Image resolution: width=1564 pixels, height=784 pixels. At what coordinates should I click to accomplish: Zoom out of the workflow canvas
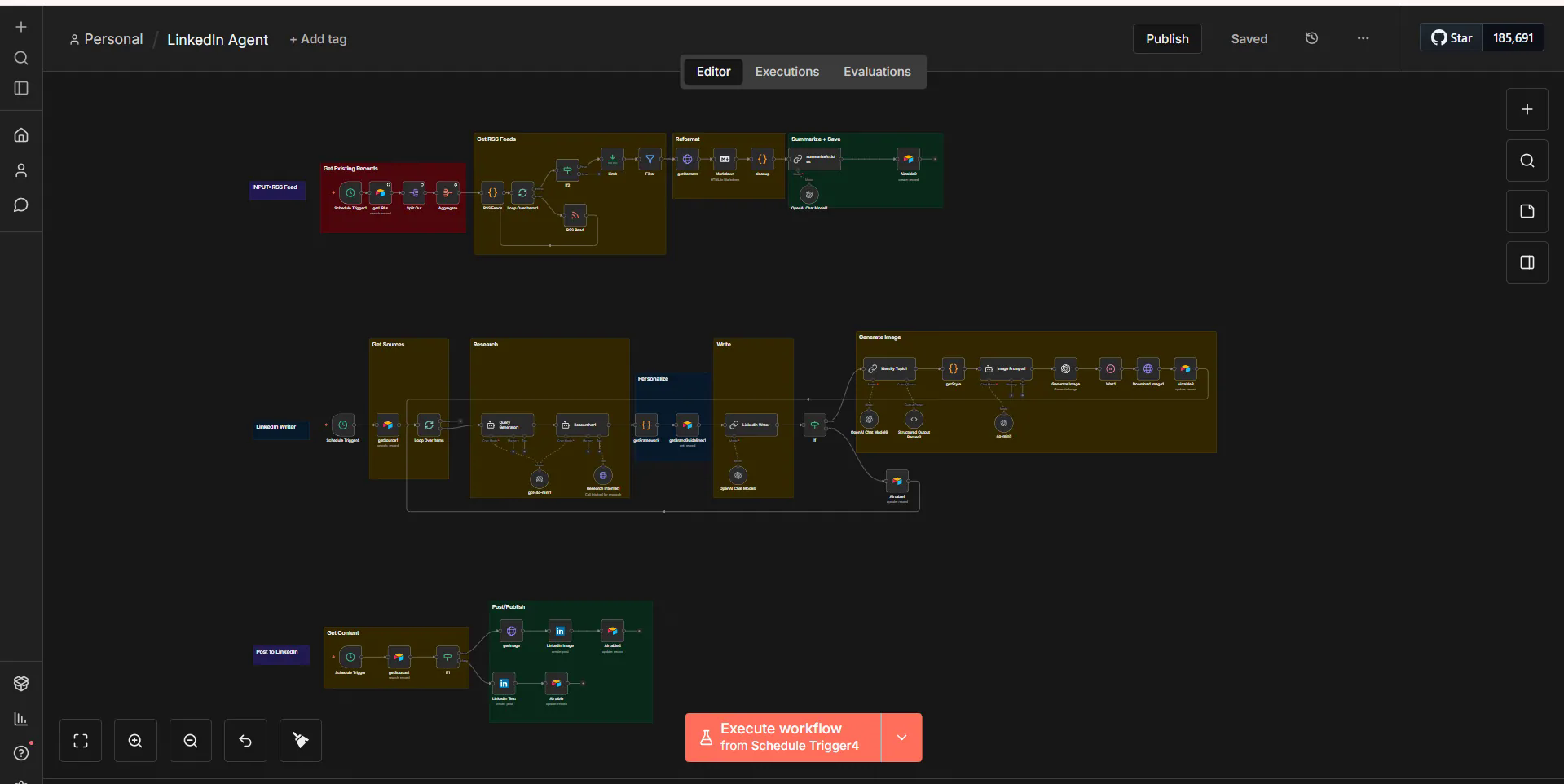(191, 740)
